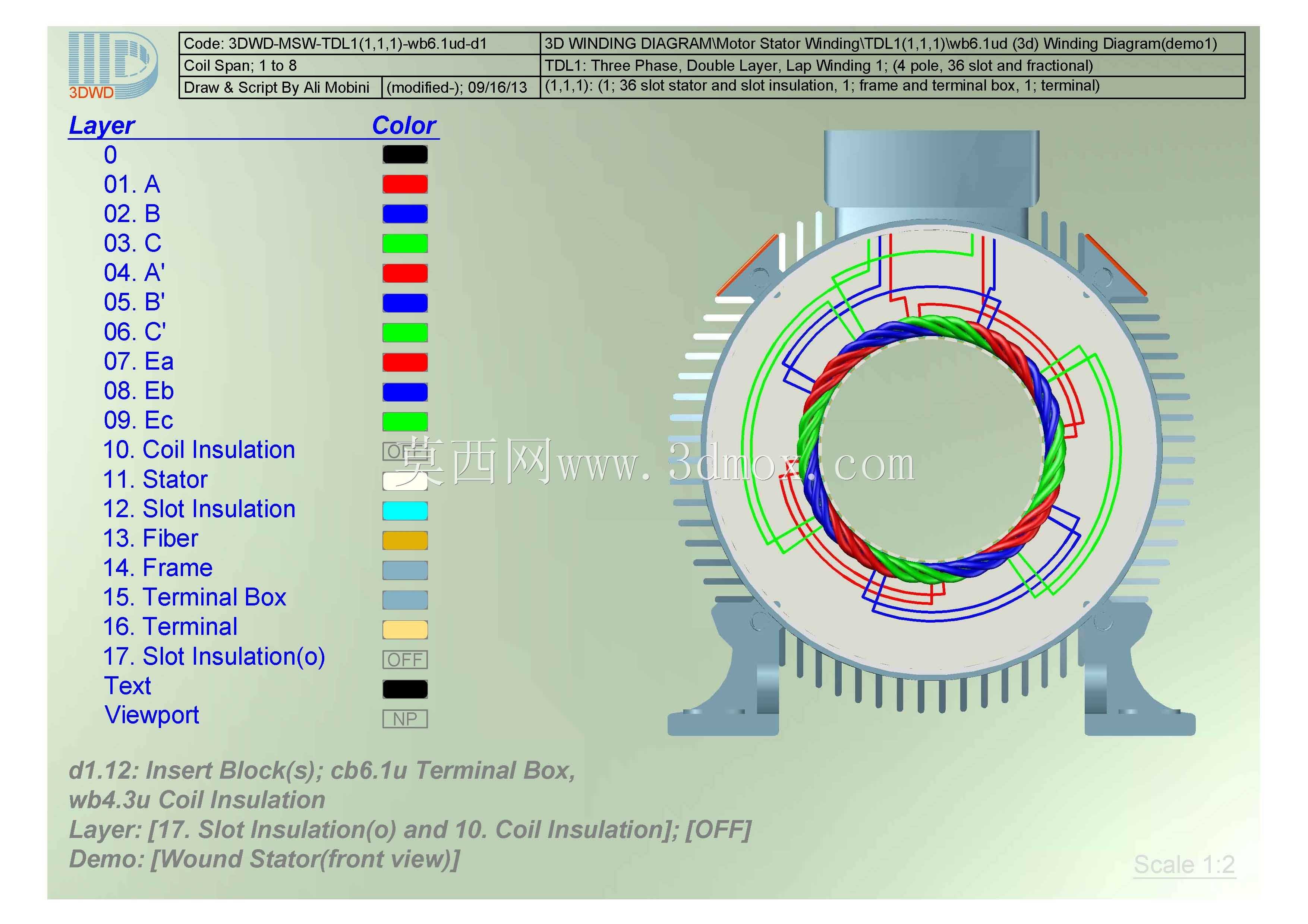The width and height of the screenshot is (1308, 924).
Task: Click the 3DWD logo icon
Action: click(x=113, y=66)
